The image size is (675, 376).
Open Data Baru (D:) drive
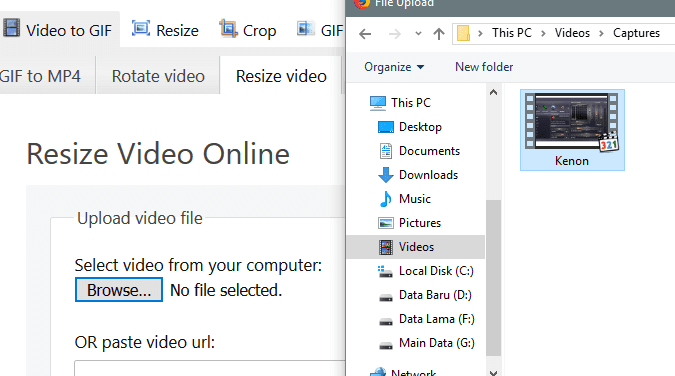pyautogui.click(x=435, y=295)
